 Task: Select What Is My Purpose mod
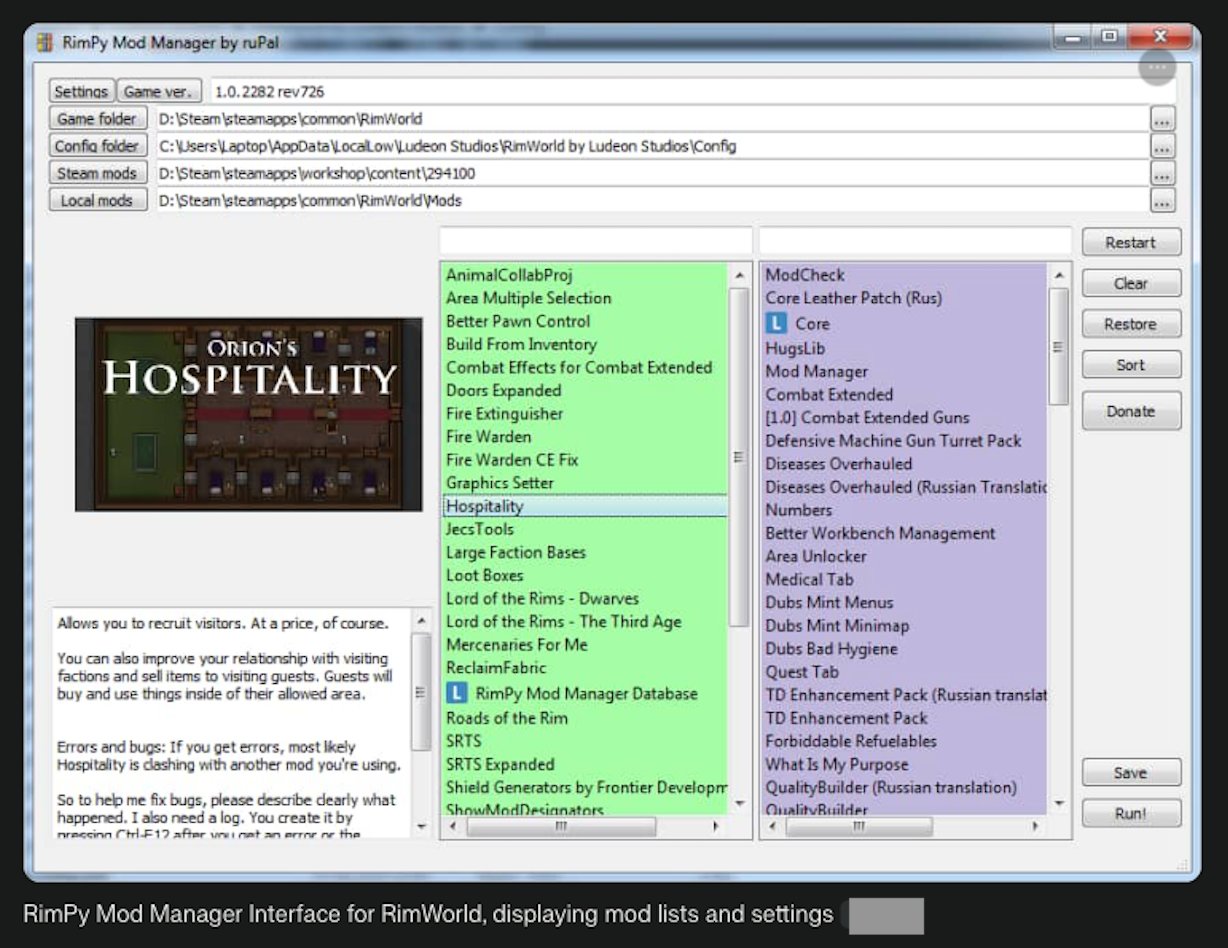coord(837,764)
